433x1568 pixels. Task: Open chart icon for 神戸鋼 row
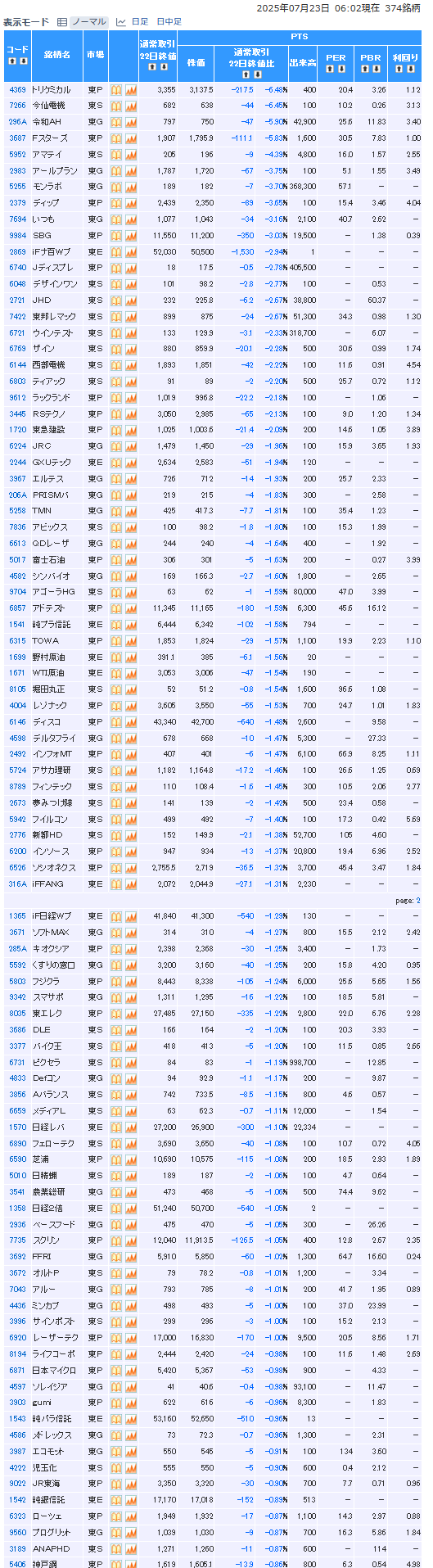131,1563
